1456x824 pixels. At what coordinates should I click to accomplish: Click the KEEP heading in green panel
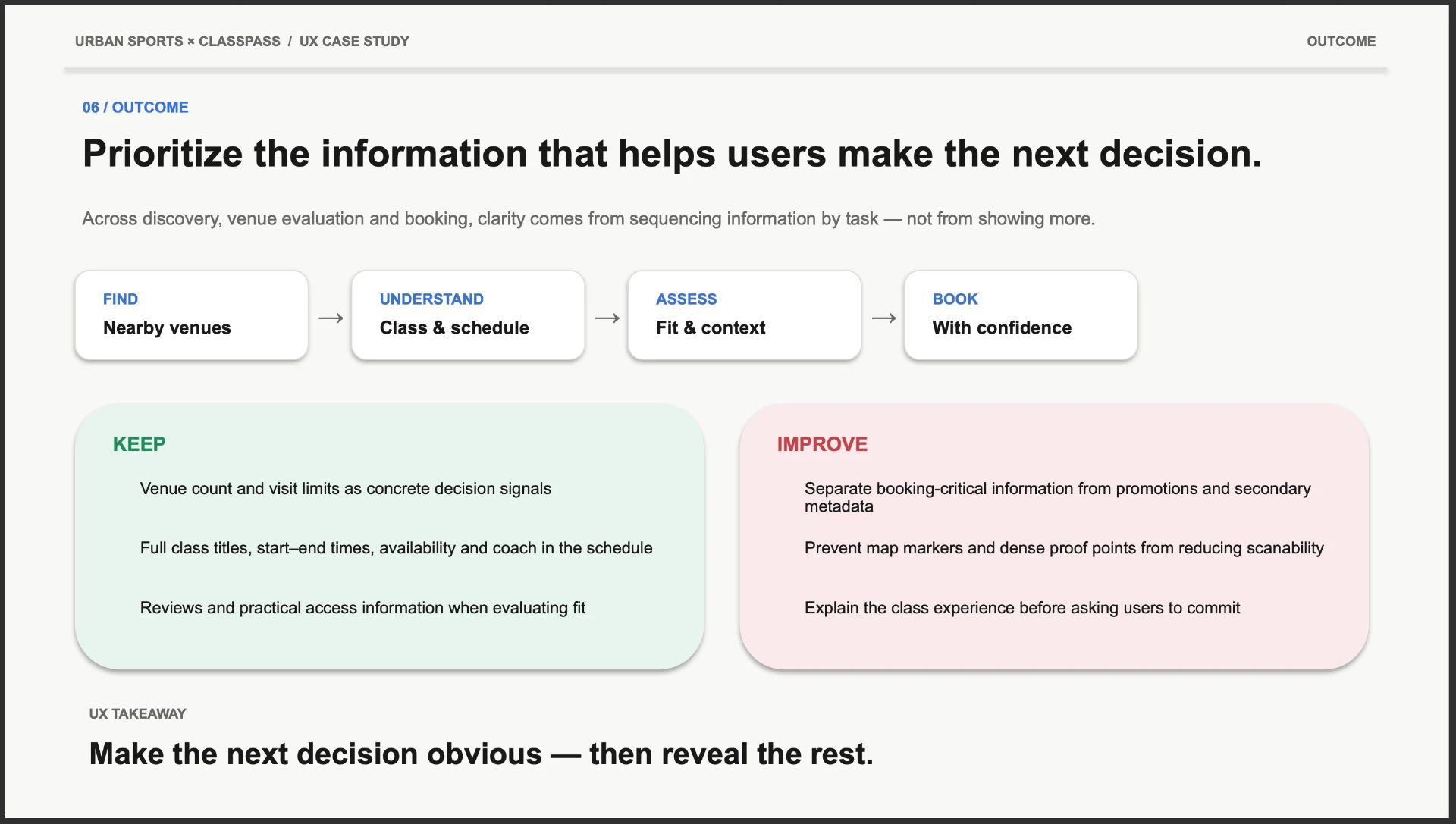pos(139,444)
